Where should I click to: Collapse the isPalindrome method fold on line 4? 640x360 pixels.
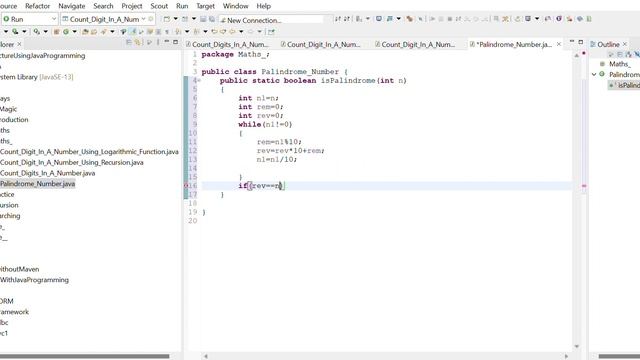[199, 80]
